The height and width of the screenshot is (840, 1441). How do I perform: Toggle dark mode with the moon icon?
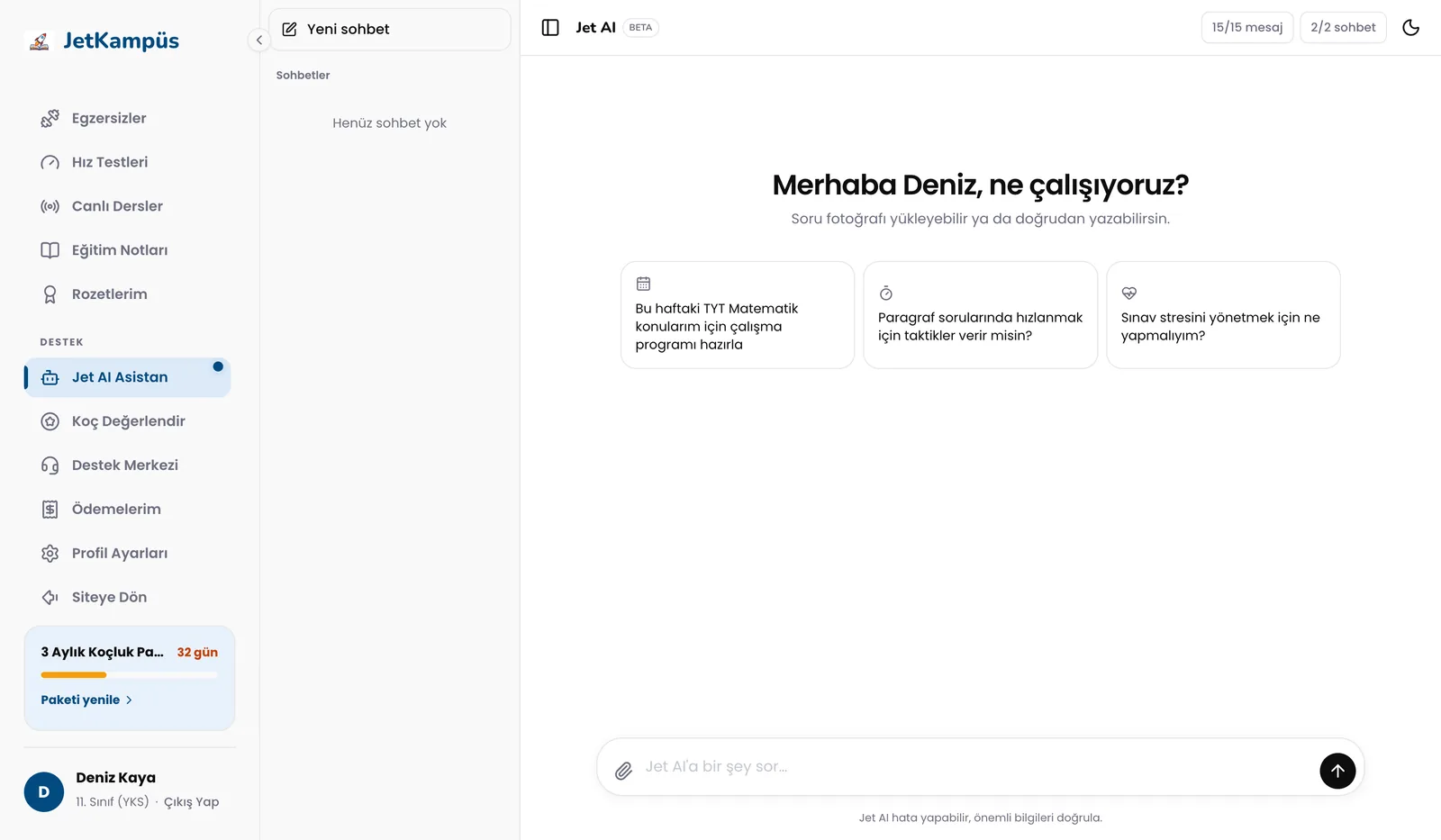tap(1411, 28)
